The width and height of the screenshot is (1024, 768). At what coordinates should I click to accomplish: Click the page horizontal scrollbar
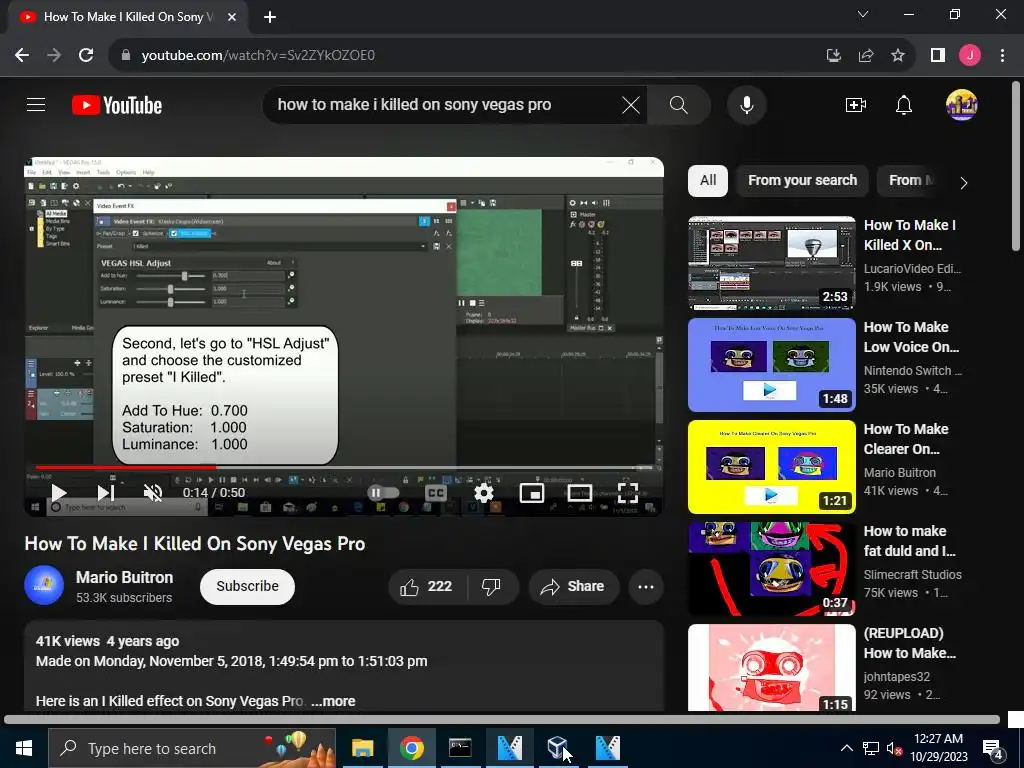pos(502,720)
